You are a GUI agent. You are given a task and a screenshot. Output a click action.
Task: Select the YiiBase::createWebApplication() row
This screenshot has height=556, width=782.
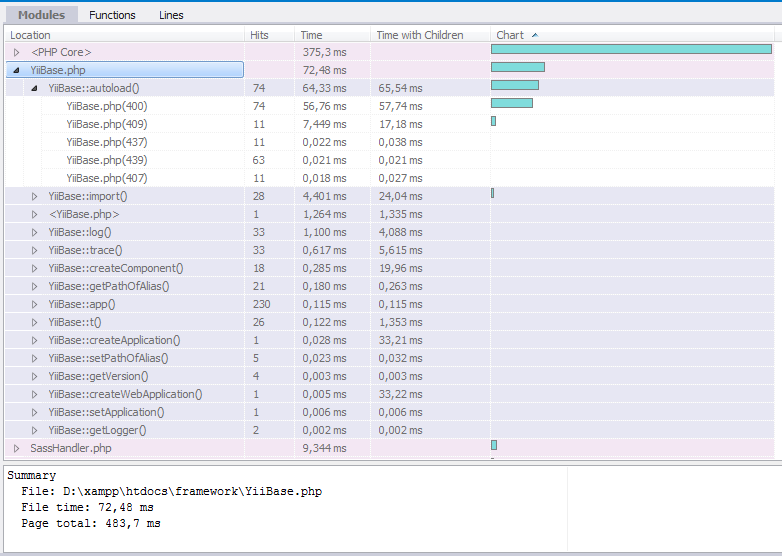coord(125,394)
